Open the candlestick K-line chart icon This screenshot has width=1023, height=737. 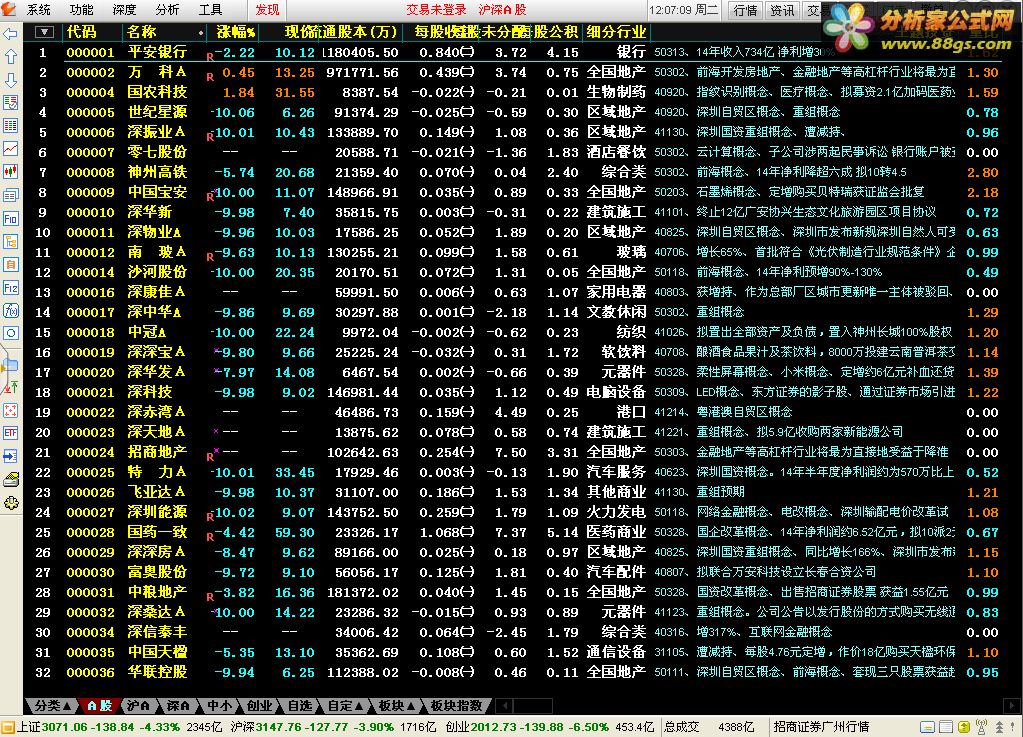(10, 172)
